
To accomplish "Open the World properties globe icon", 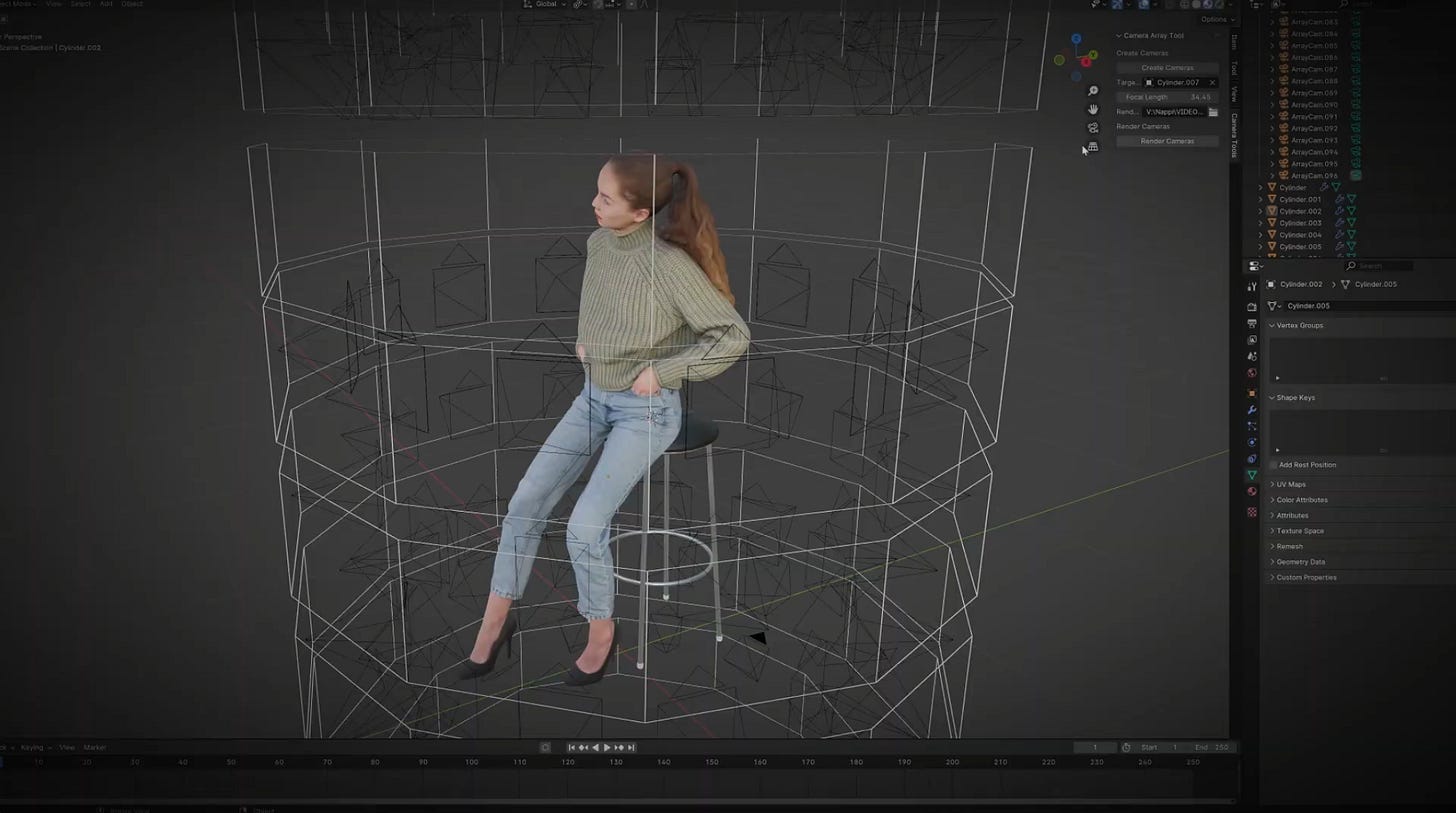I will tap(1252, 373).
